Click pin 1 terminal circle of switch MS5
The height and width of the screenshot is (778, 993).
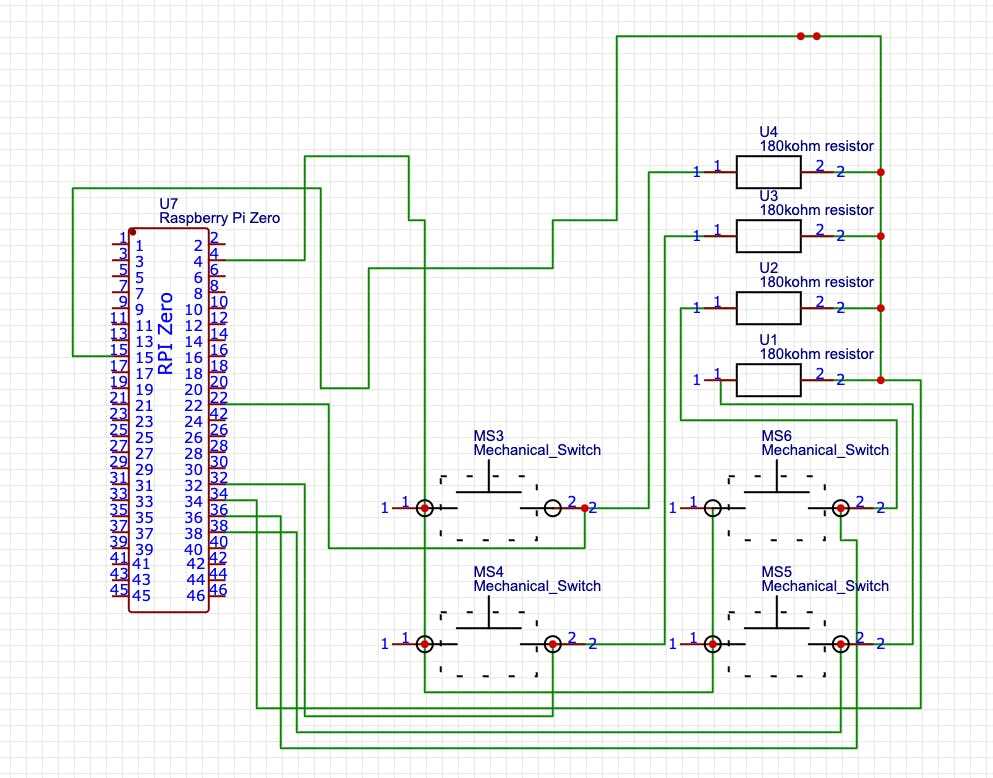tap(712, 644)
